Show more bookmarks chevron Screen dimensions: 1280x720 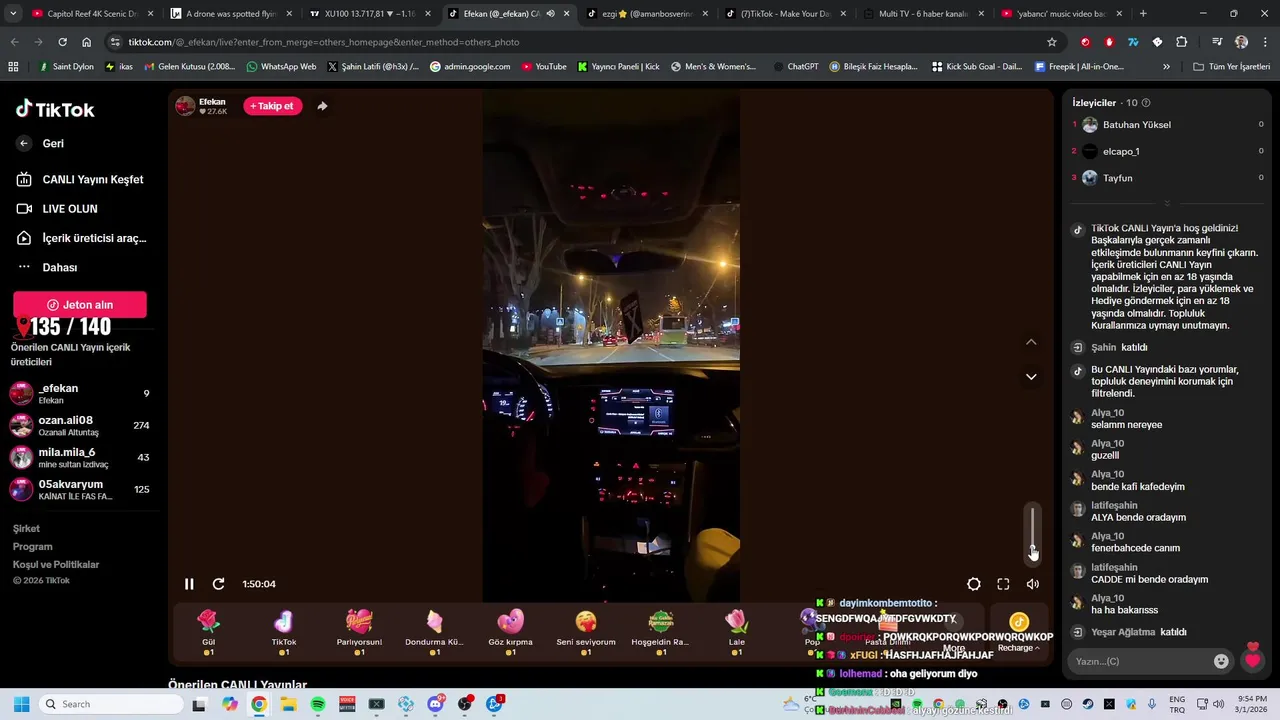pyautogui.click(x=1166, y=67)
